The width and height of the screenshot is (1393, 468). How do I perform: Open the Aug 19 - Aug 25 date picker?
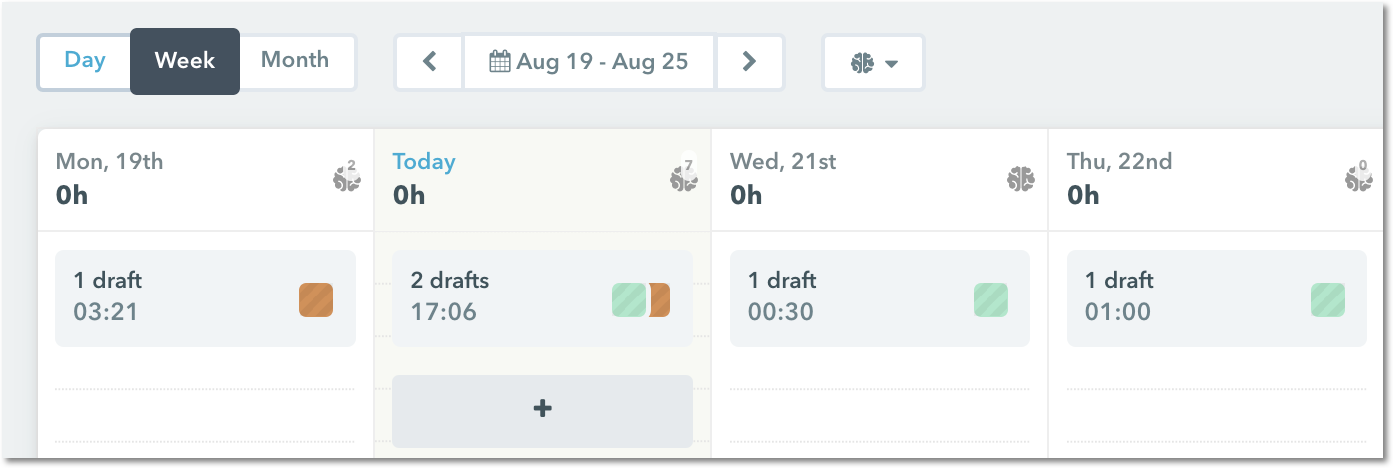coord(589,62)
